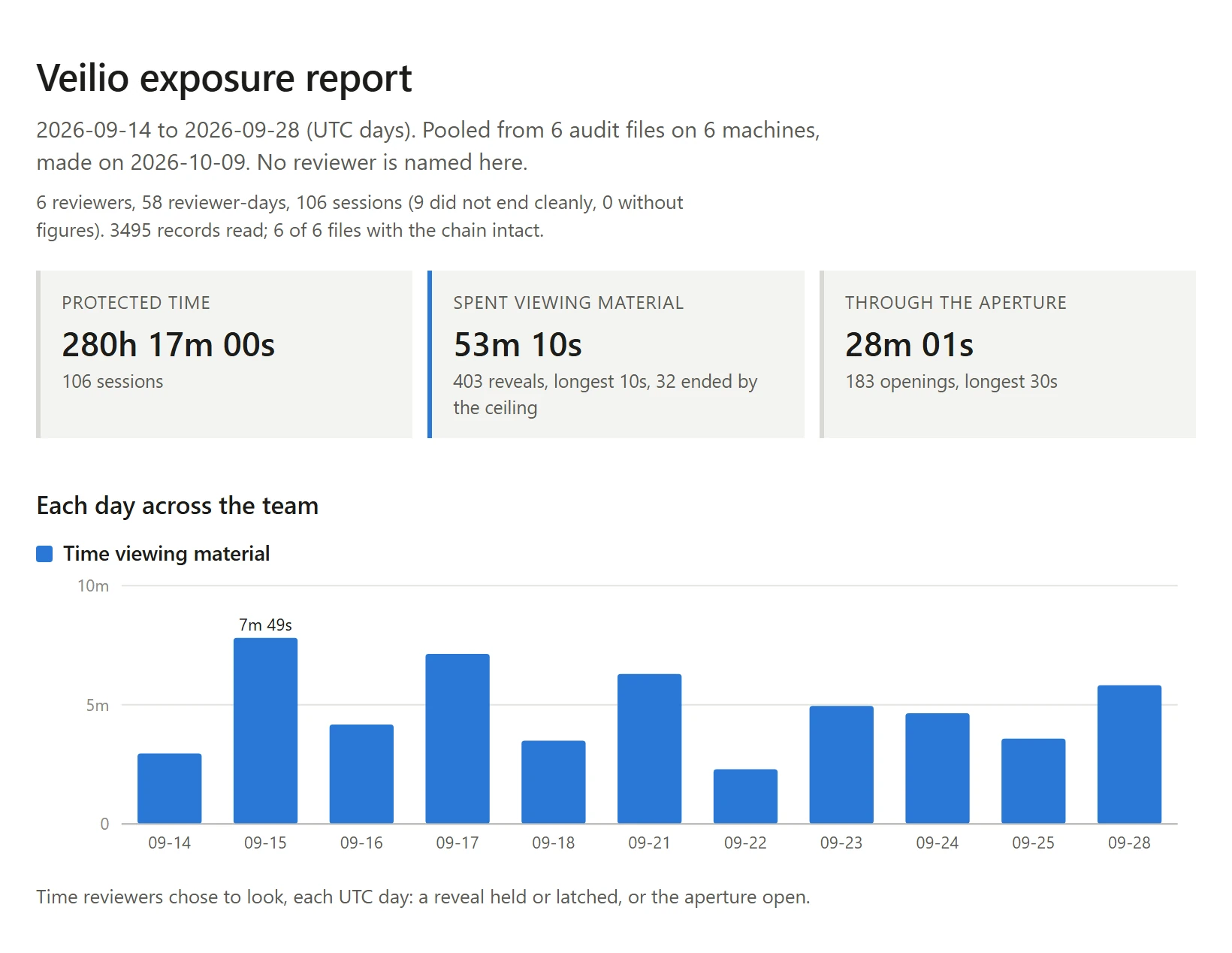
Task: Click the Time viewing material legend label
Action: tap(166, 554)
